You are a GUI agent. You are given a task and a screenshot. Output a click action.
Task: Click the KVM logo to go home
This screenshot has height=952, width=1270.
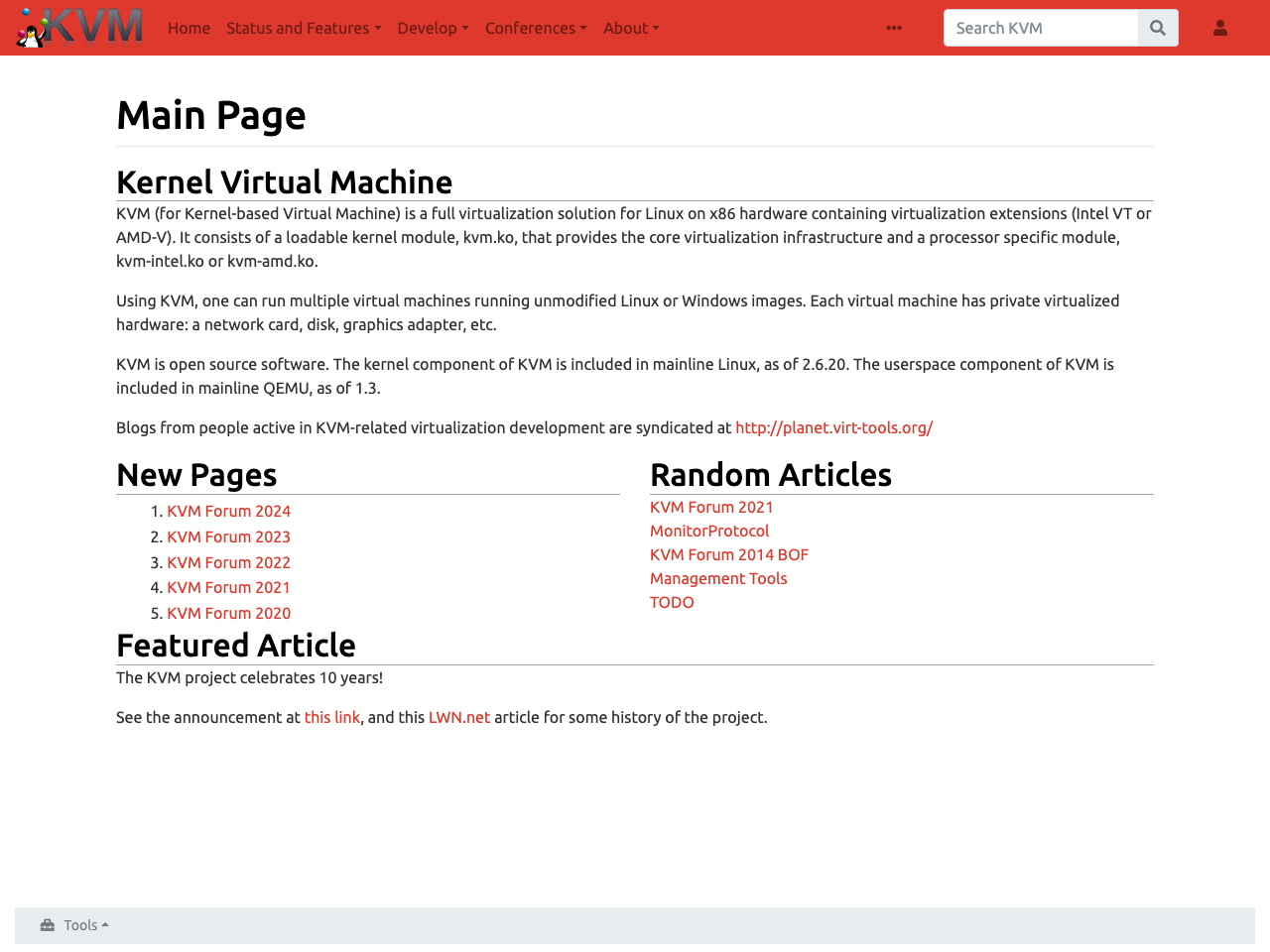click(x=77, y=26)
